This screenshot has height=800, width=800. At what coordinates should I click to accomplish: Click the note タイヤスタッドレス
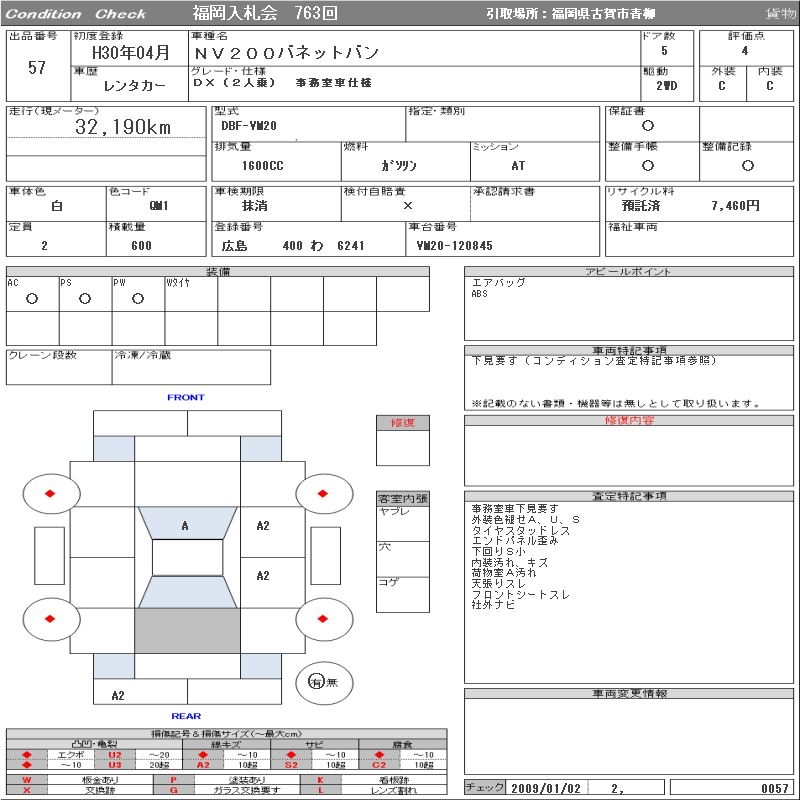point(520,530)
